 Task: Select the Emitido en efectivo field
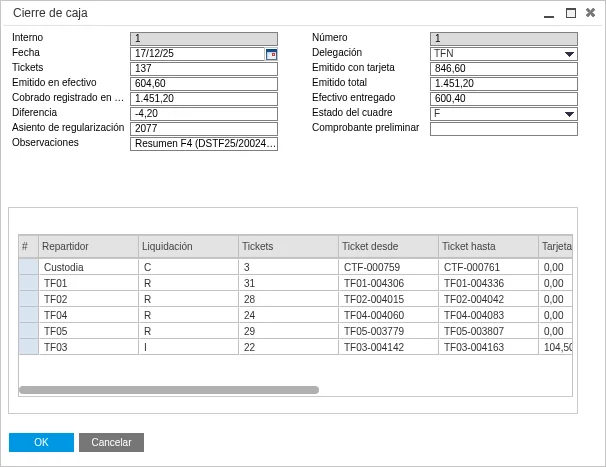204,84
